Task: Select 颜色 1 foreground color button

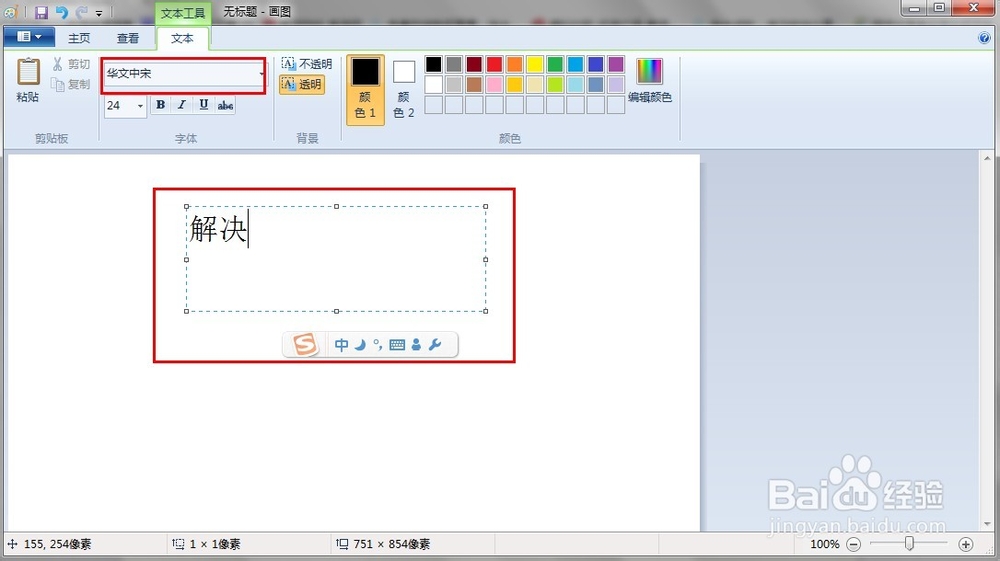Action: (x=365, y=89)
